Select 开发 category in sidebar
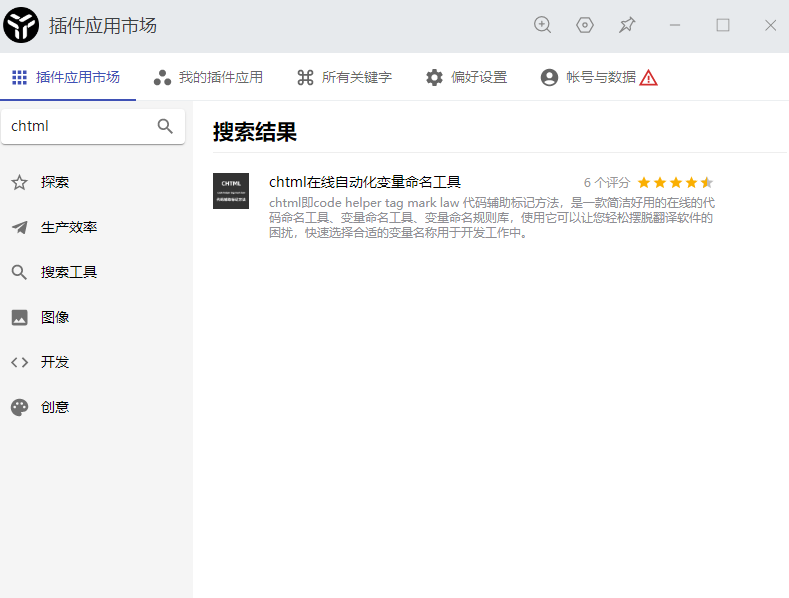Screen dimensions: 789x598 (x=96, y=362)
